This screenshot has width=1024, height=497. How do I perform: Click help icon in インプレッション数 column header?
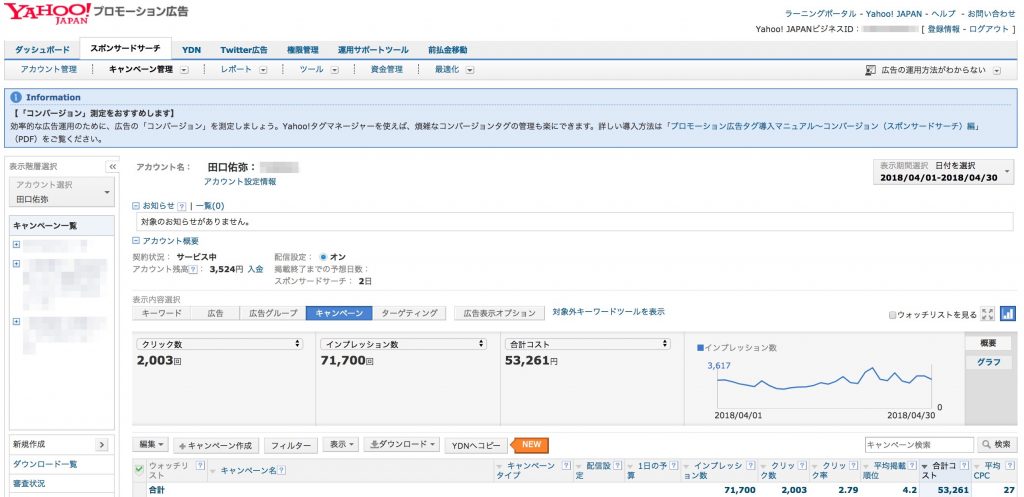coord(750,466)
